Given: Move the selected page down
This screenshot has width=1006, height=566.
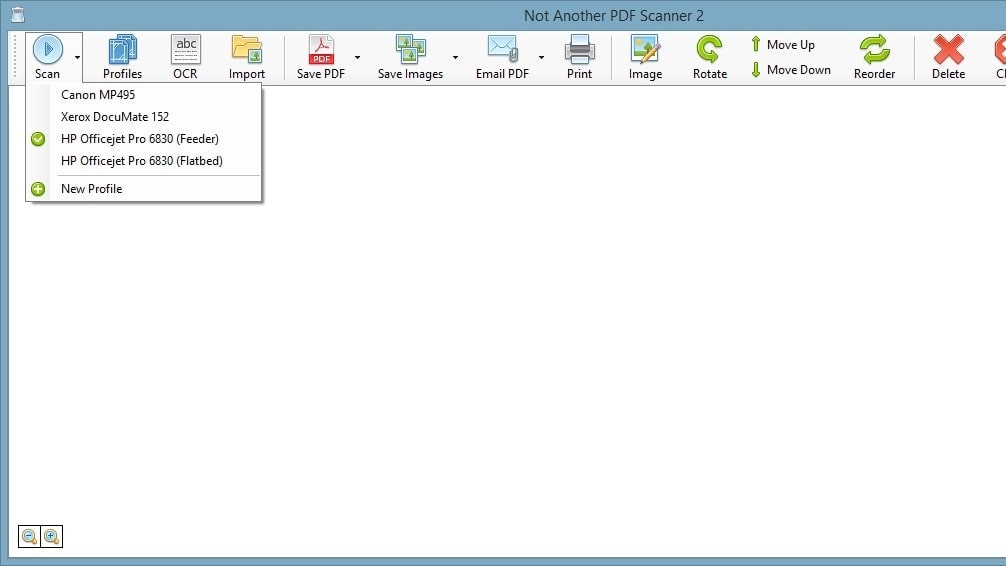Looking at the screenshot, I should point(790,69).
